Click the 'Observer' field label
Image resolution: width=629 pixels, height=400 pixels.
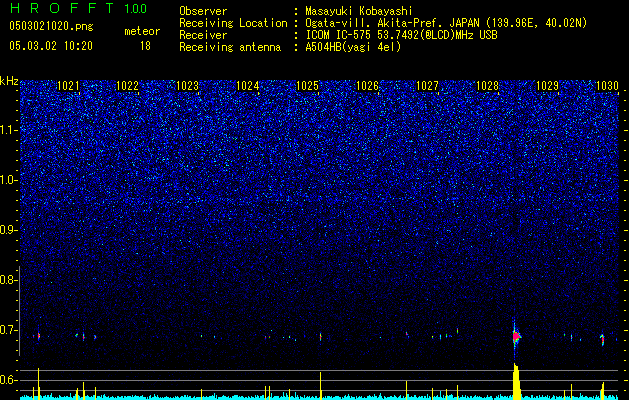pyautogui.click(x=203, y=11)
